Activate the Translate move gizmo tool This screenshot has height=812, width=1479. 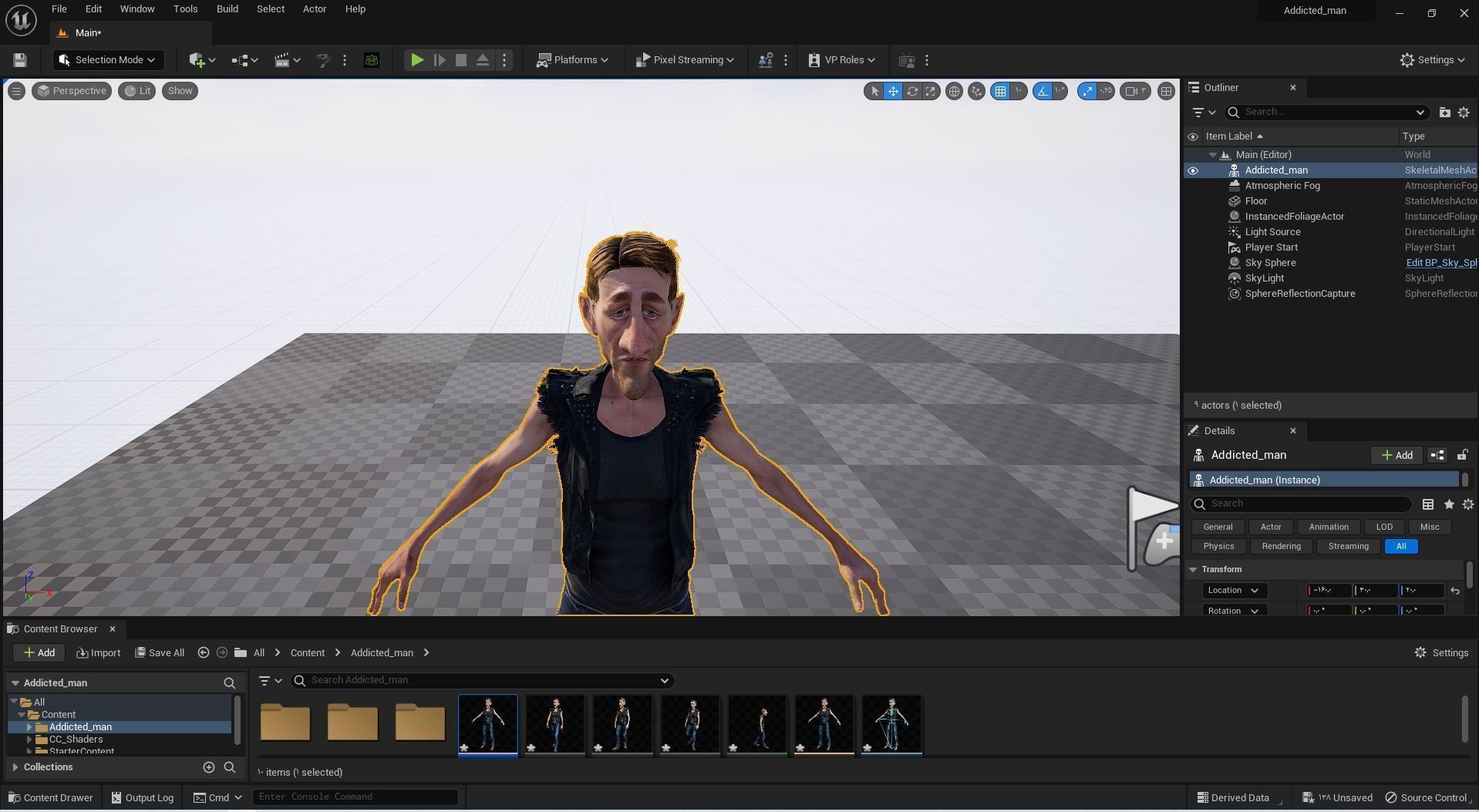pos(893,91)
